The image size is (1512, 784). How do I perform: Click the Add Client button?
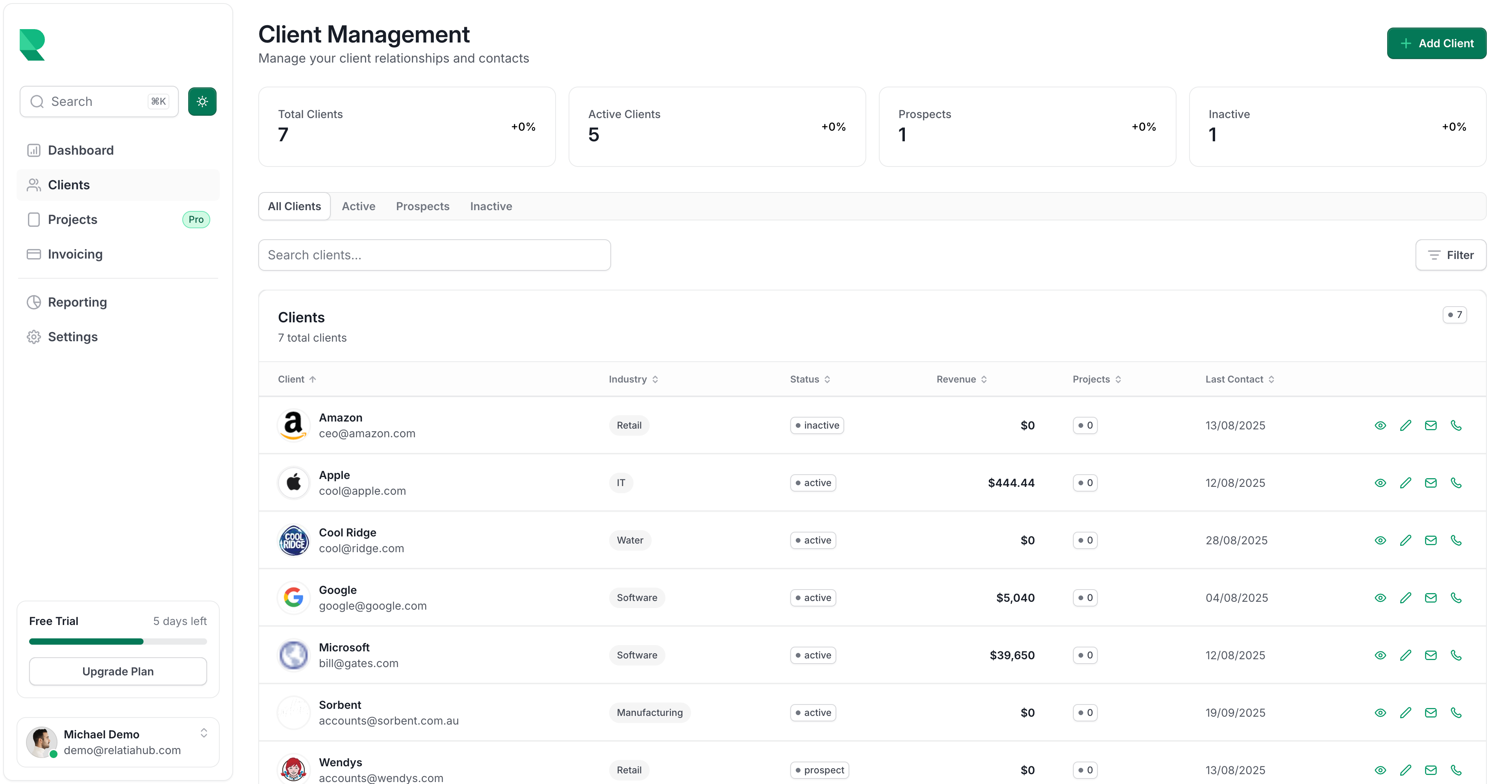[x=1436, y=43]
